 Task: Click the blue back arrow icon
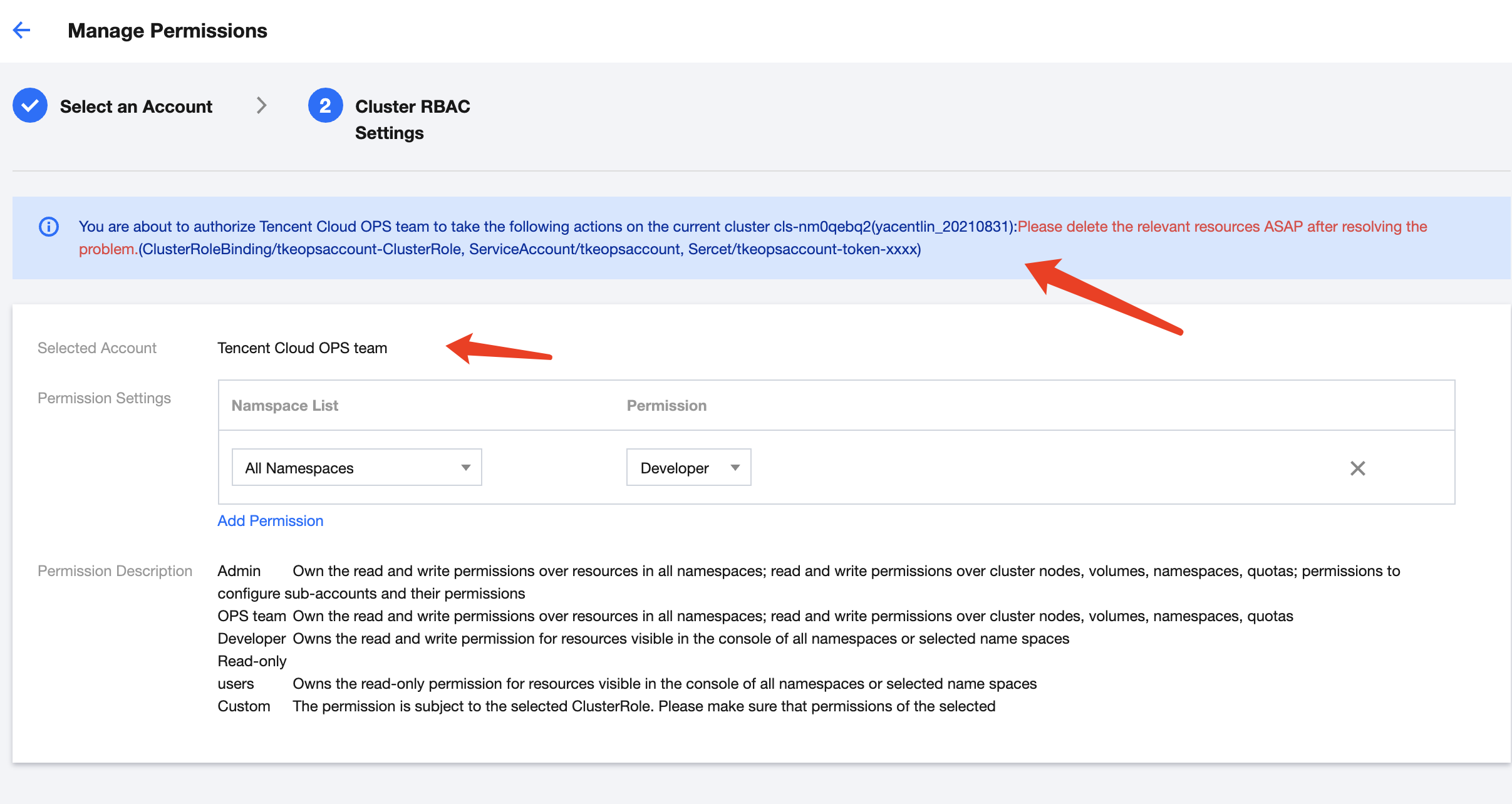pyautogui.click(x=22, y=30)
